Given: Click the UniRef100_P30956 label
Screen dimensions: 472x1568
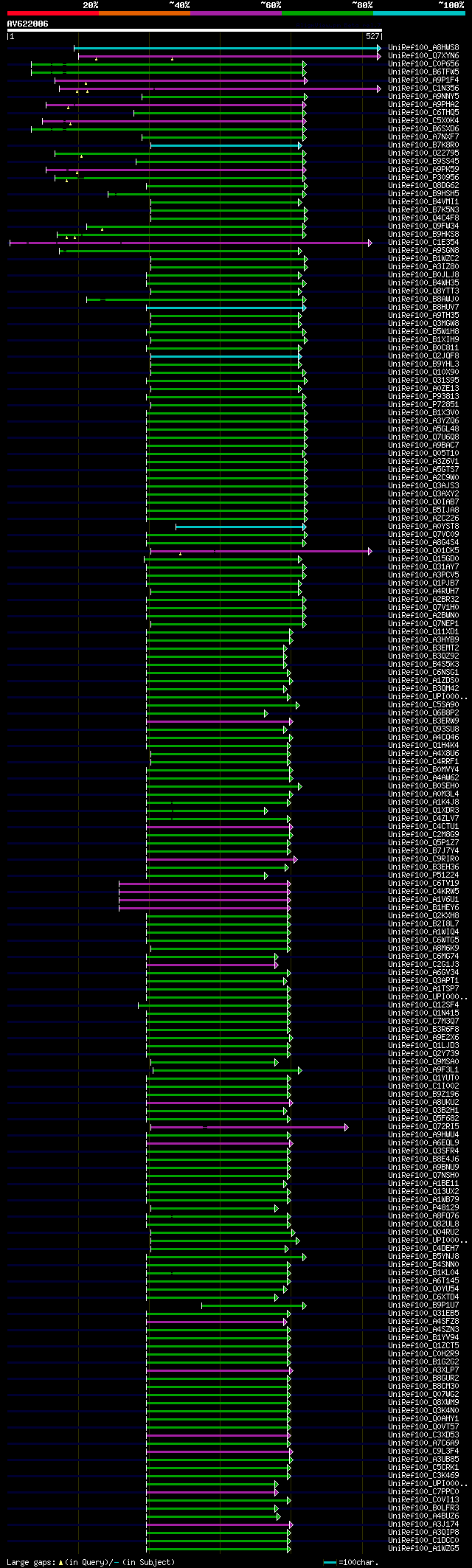Looking at the screenshot, I should pyautogui.click(x=423, y=178).
